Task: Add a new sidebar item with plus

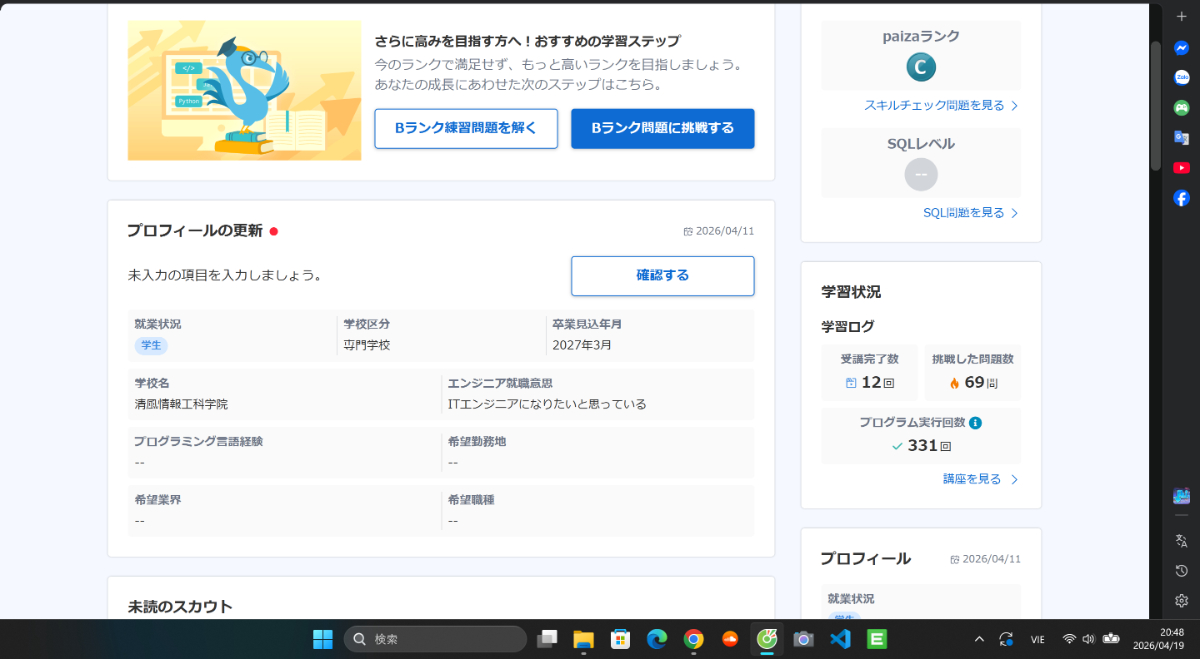Action: coord(1181,17)
